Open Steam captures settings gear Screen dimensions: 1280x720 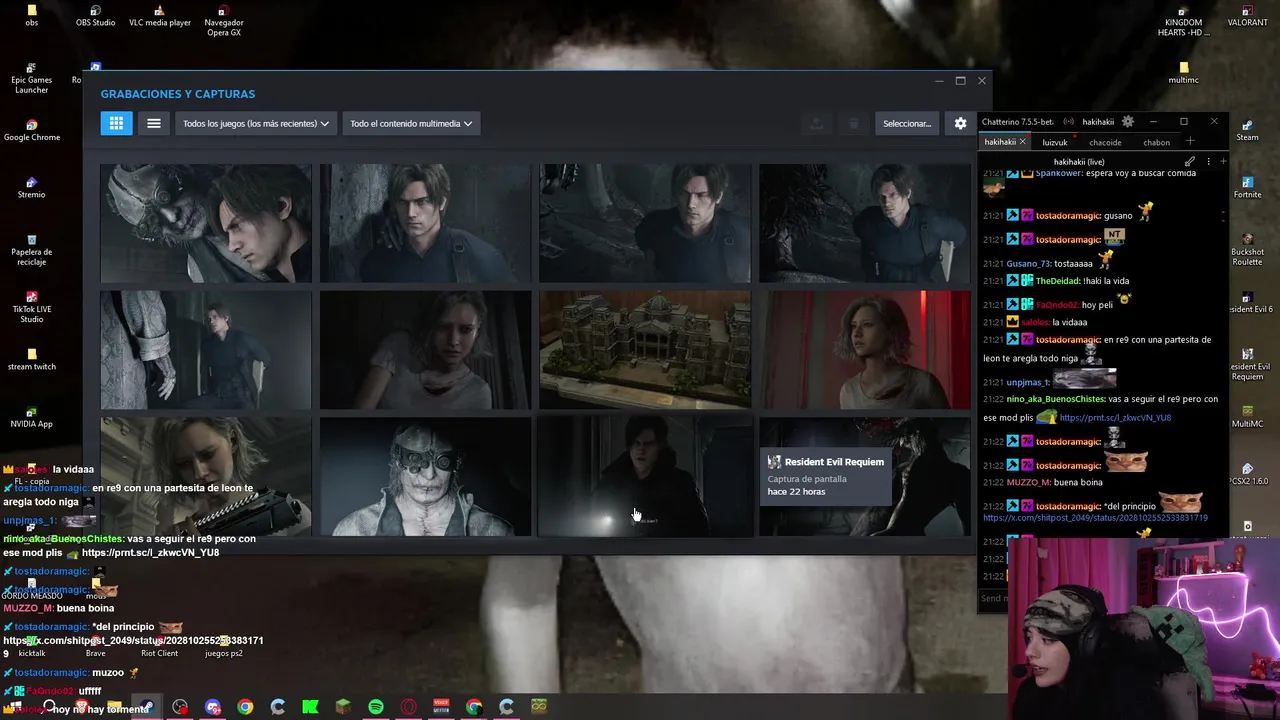[960, 123]
